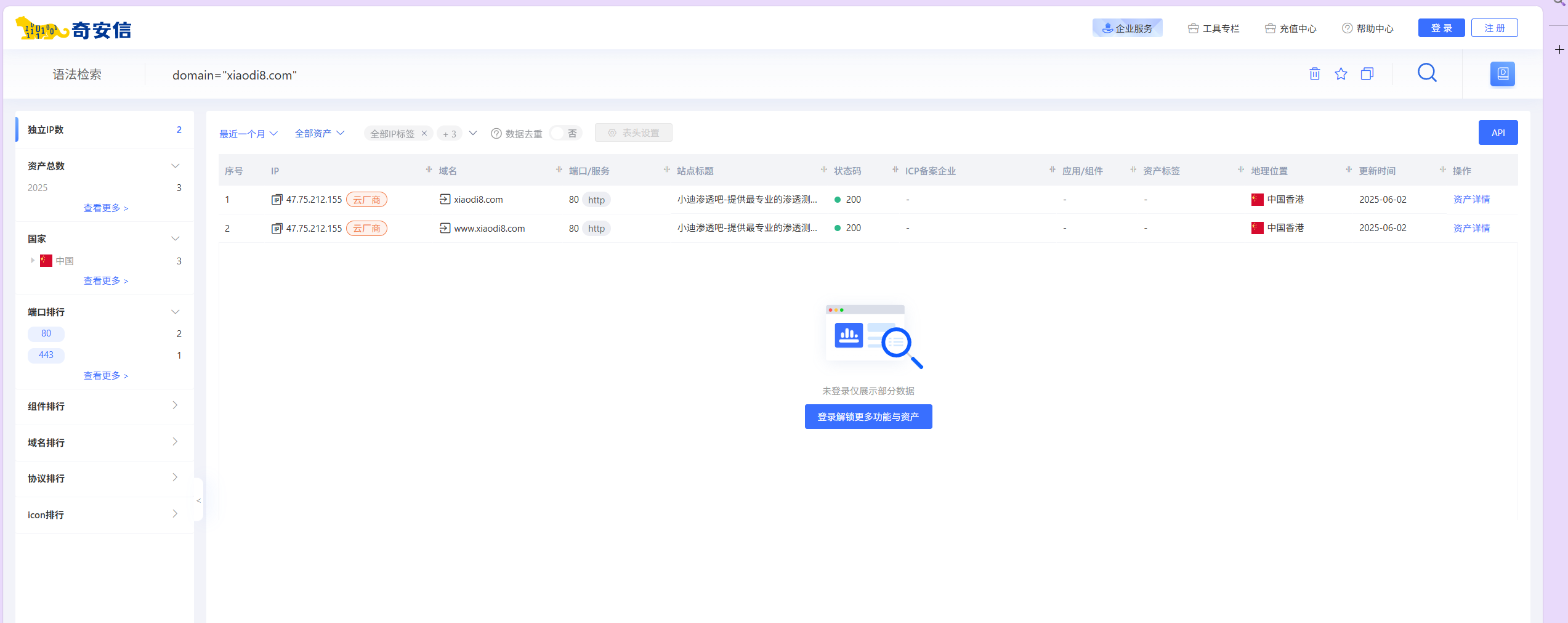Expand the tag filter chevron after +3
Image resolution: width=1568 pixels, height=623 pixels.
473,133
